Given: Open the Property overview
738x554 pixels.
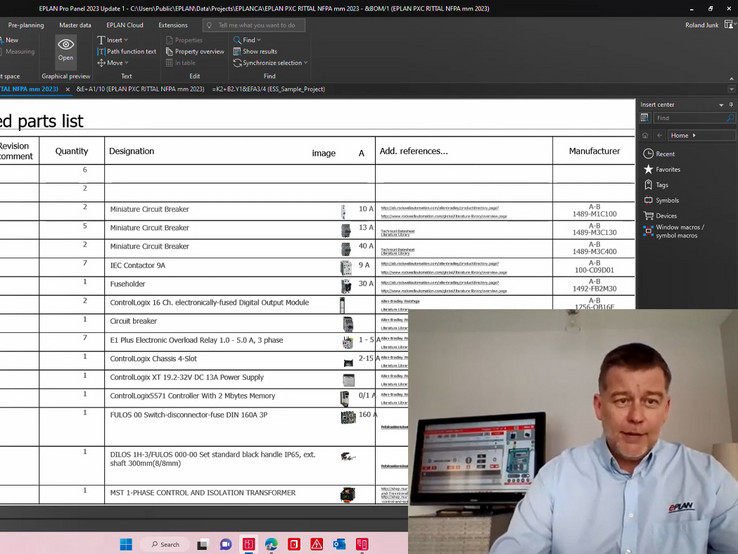Looking at the screenshot, I should pyautogui.click(x=195, y=51).
